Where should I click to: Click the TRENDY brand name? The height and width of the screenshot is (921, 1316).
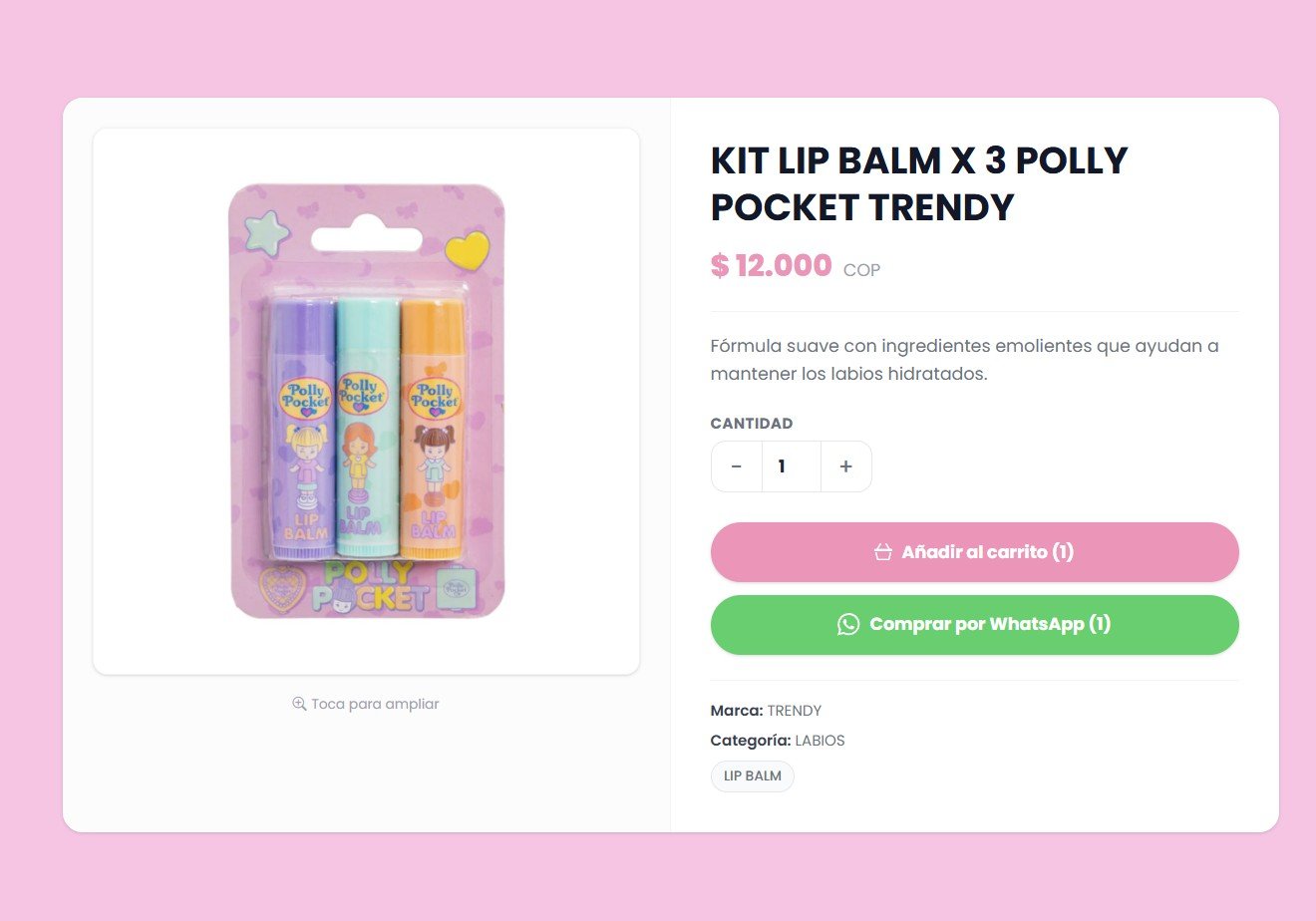[x=795, y=711]
